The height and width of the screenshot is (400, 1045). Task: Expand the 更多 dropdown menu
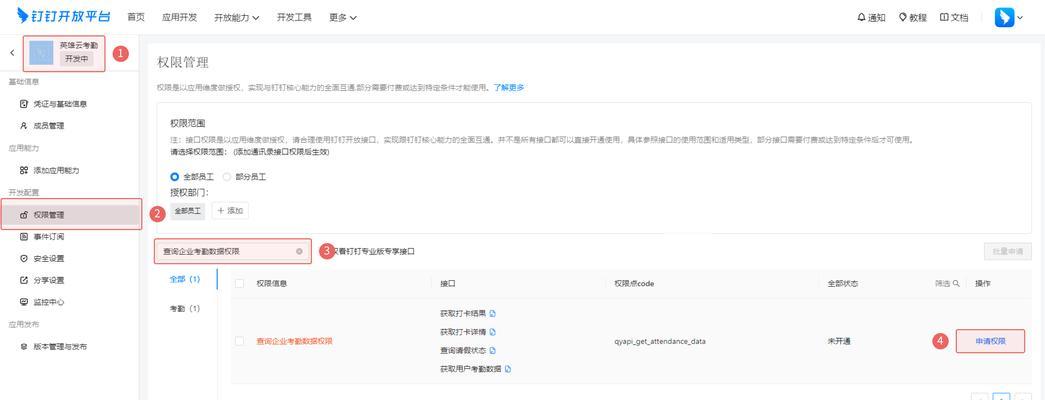tap(343, 17)
